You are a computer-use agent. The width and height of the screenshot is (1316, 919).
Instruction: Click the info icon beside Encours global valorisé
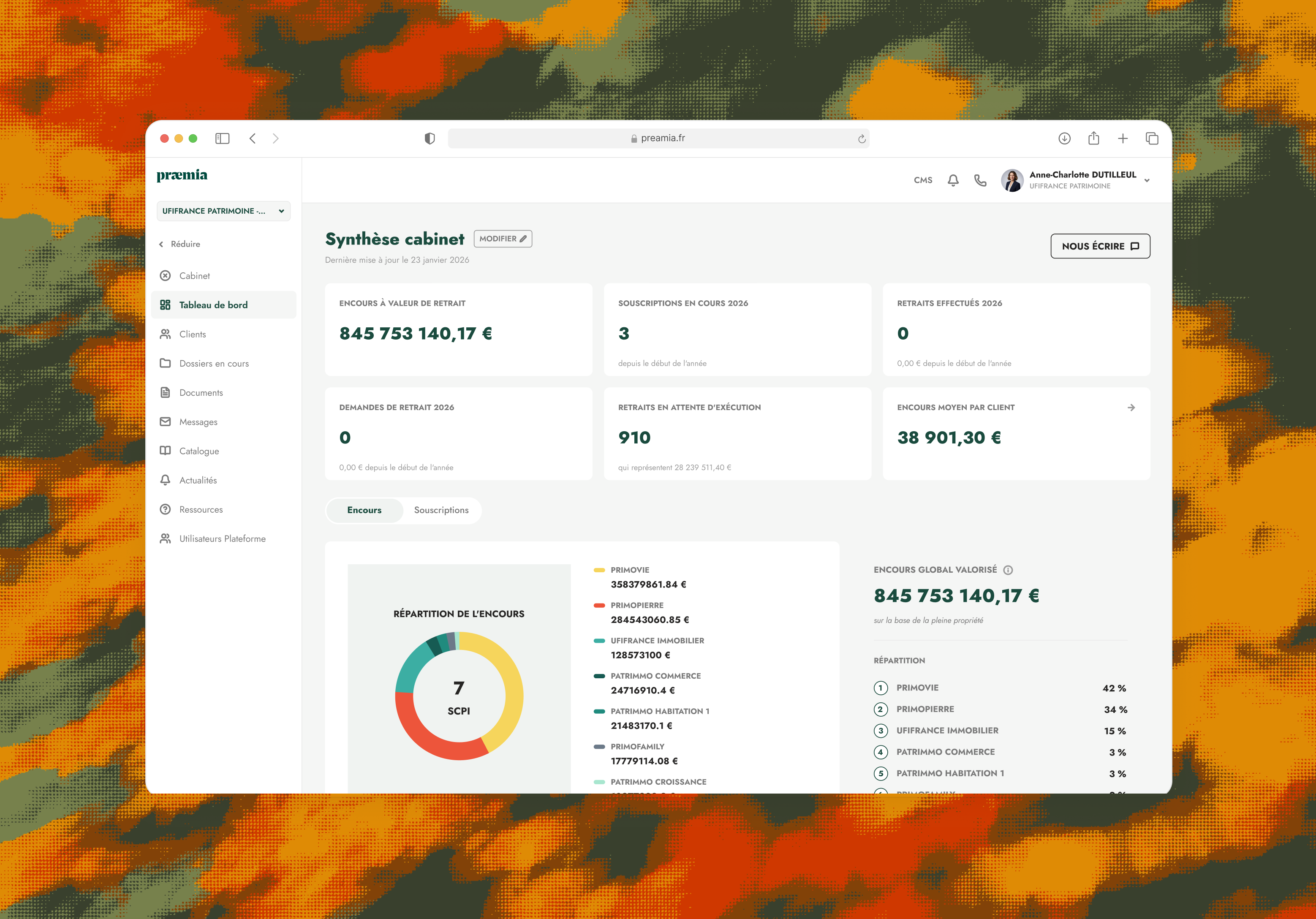coord(1008,570)
